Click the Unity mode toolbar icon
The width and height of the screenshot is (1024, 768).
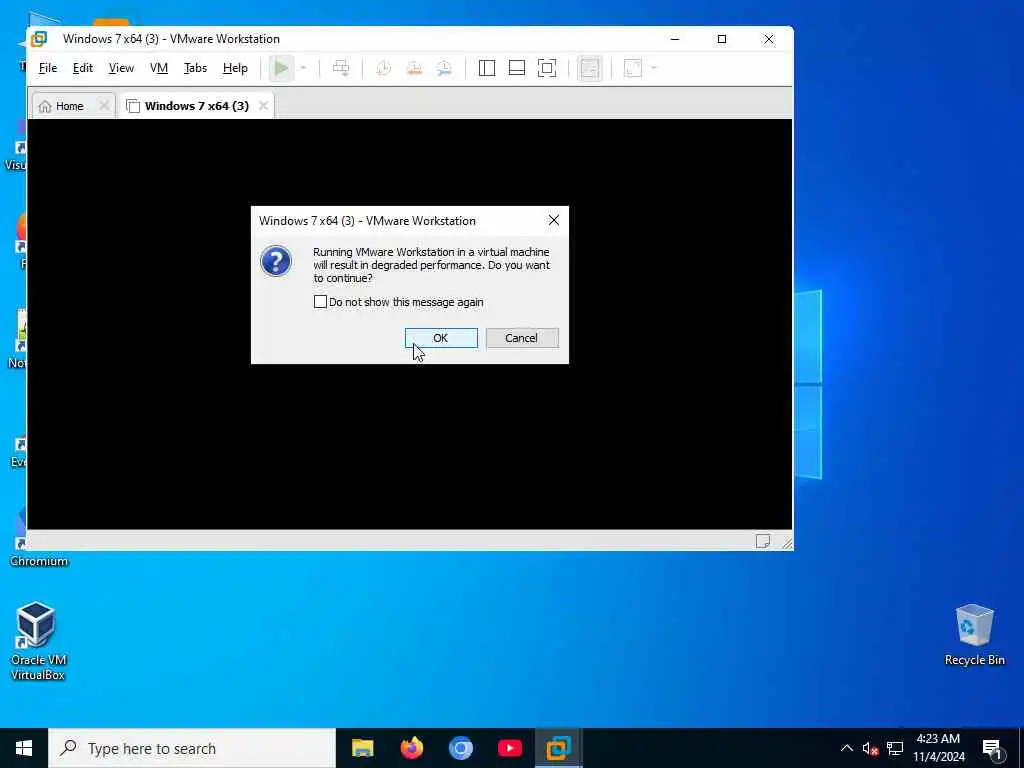click(x=590, y=68)
